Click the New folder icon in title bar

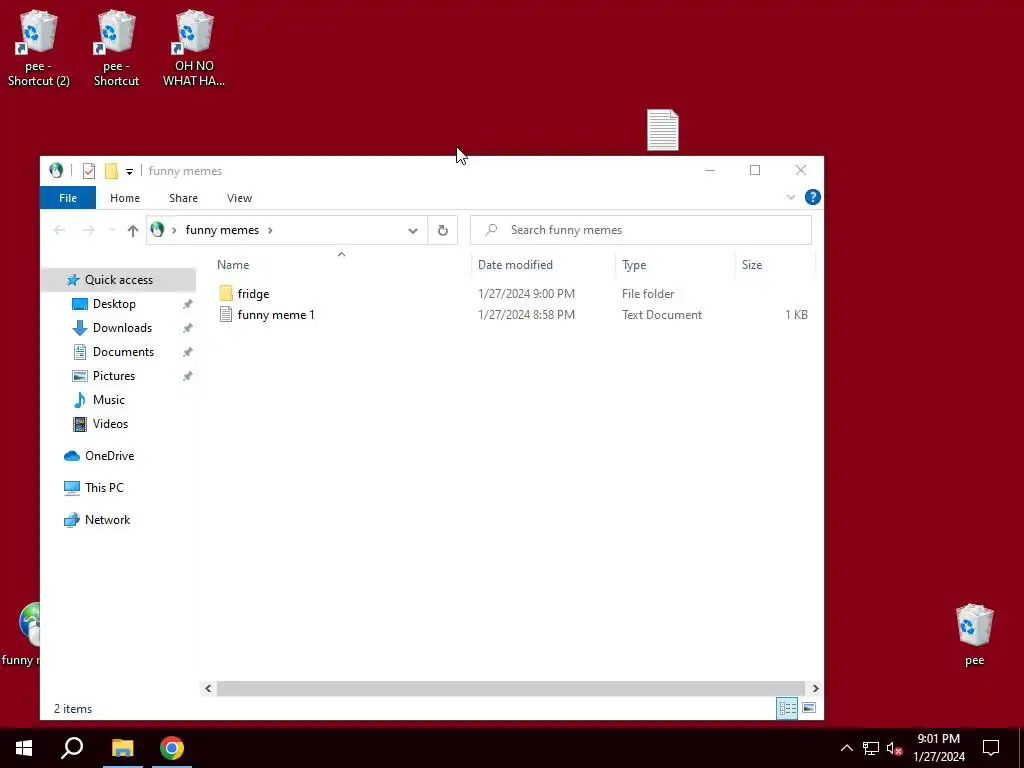pos(111,171)
